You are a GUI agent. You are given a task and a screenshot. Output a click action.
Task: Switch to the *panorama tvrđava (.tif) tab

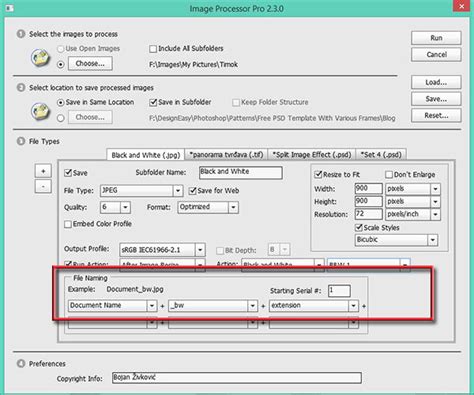click(226, 155)
